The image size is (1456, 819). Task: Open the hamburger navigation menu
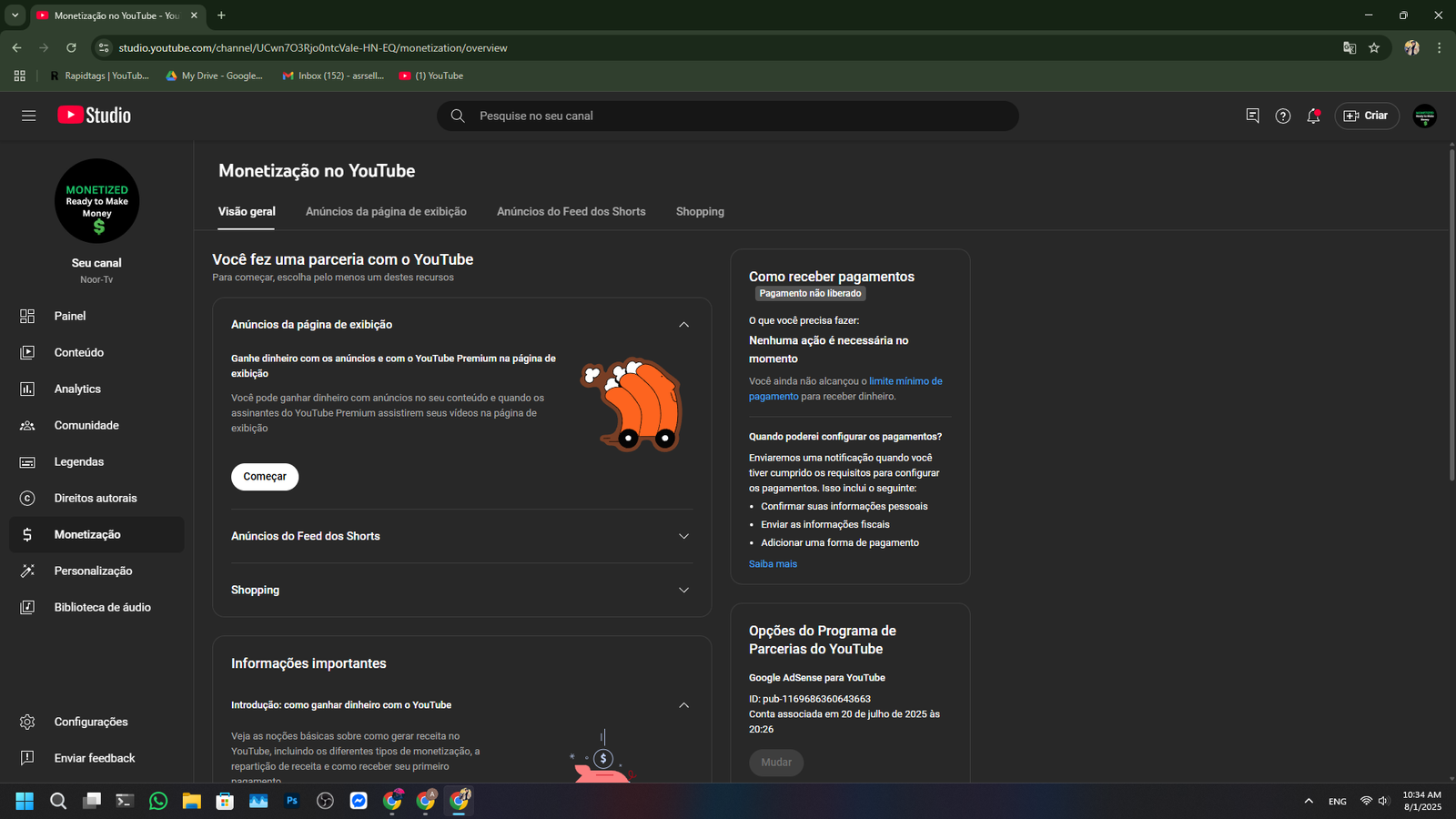point(29,116)
